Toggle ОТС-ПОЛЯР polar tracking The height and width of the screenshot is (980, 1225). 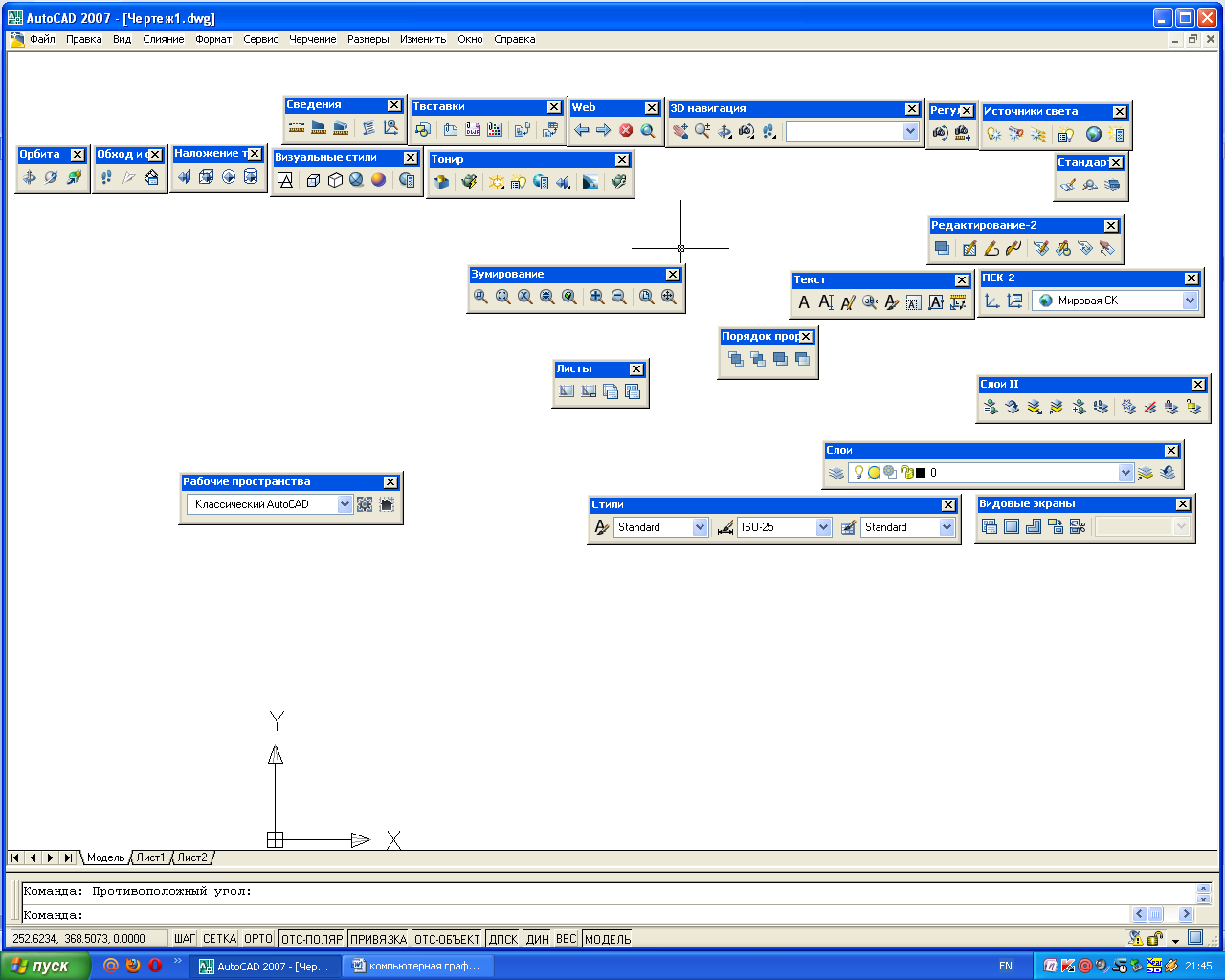tap(312, 939)
